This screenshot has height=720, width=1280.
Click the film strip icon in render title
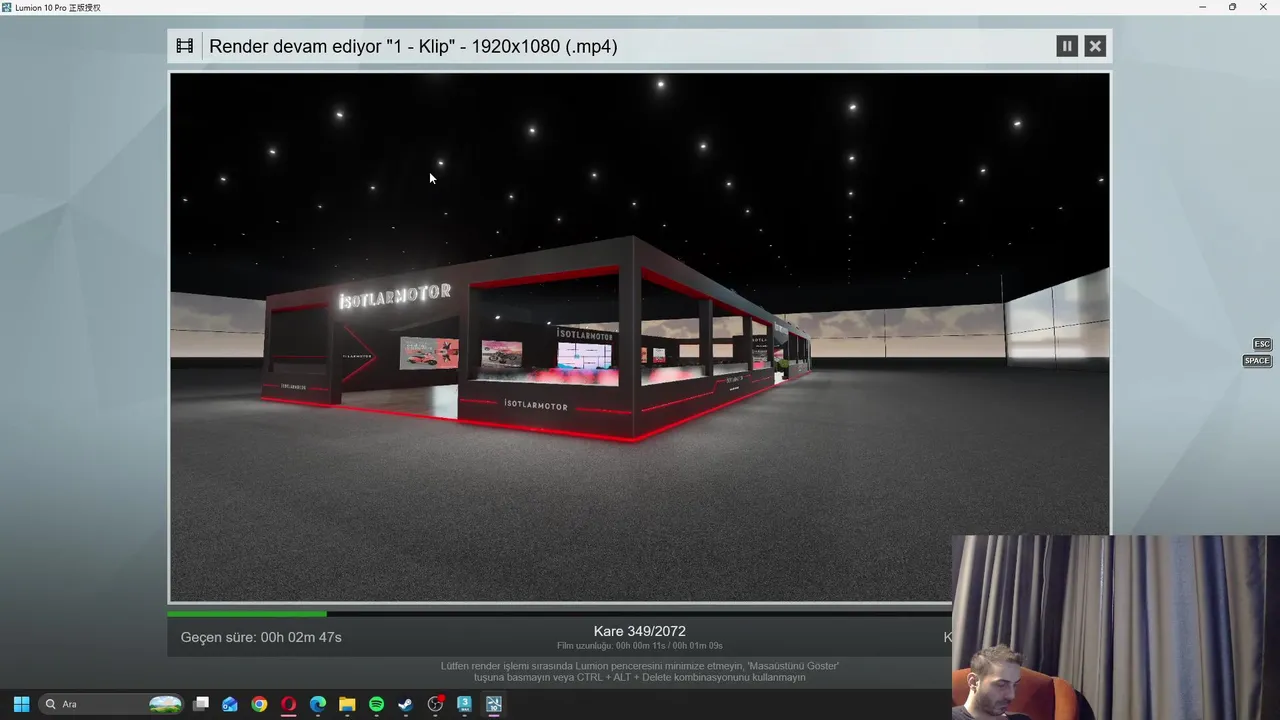click(185, 46)
